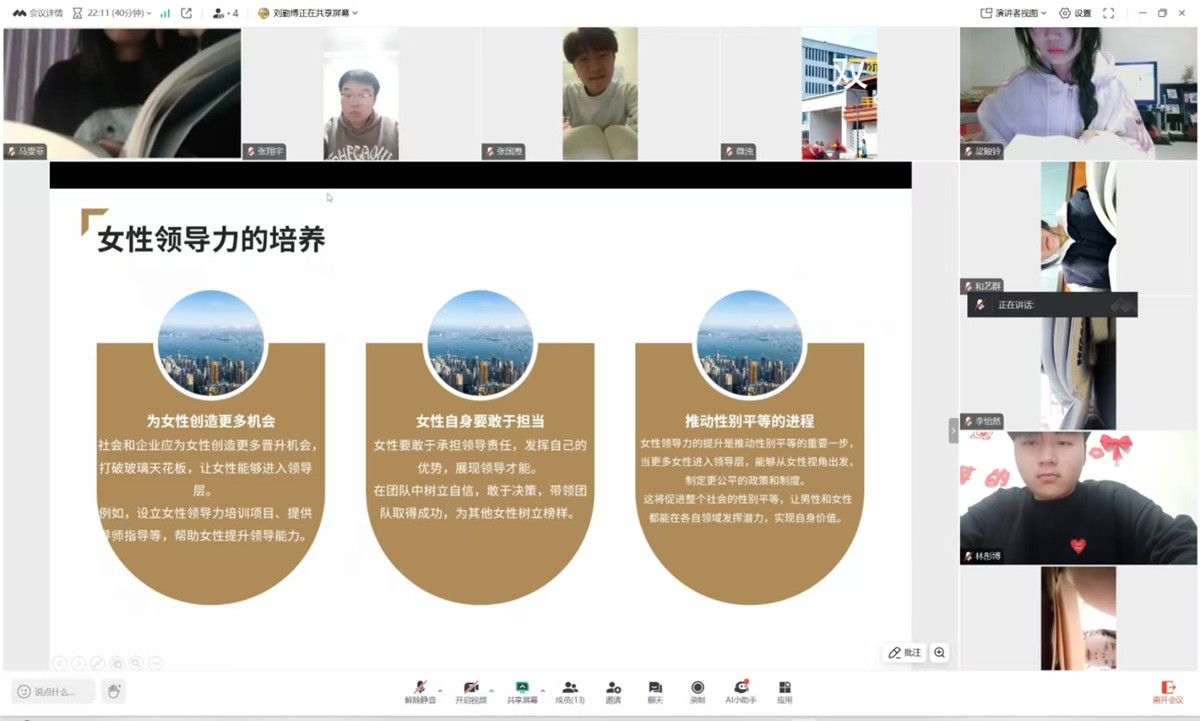Image resolution: width=1200 pixels, height=721 pixels.
Task: Click the 说点什么 chat input field
Action: (54, 691)
